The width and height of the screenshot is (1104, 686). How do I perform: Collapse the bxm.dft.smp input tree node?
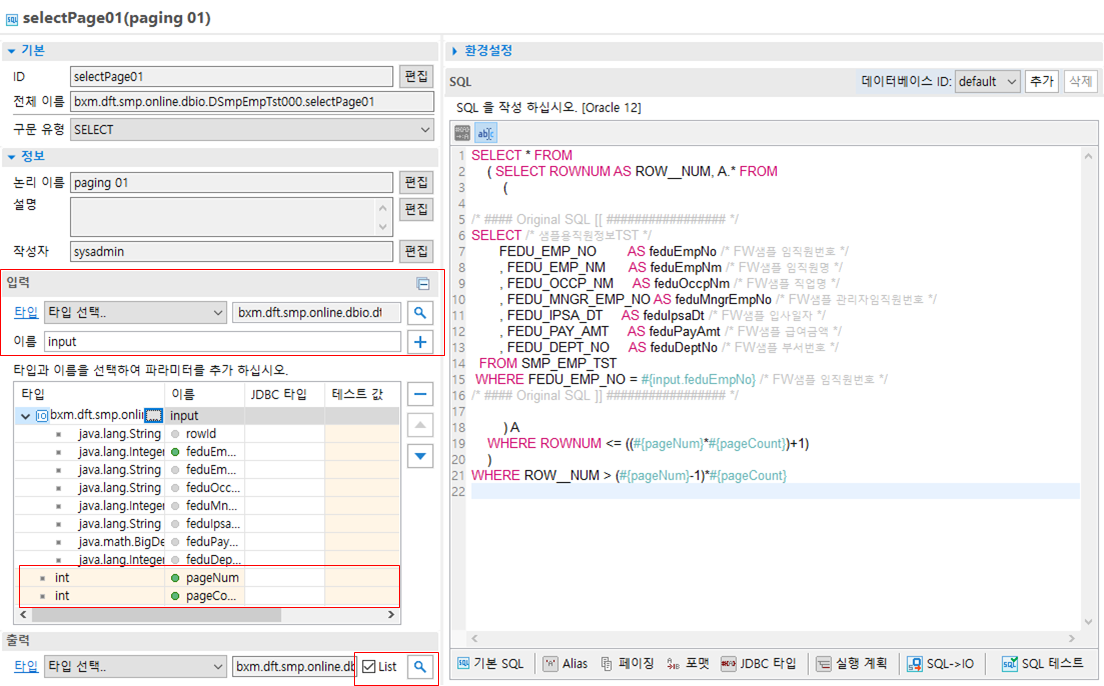25,415
